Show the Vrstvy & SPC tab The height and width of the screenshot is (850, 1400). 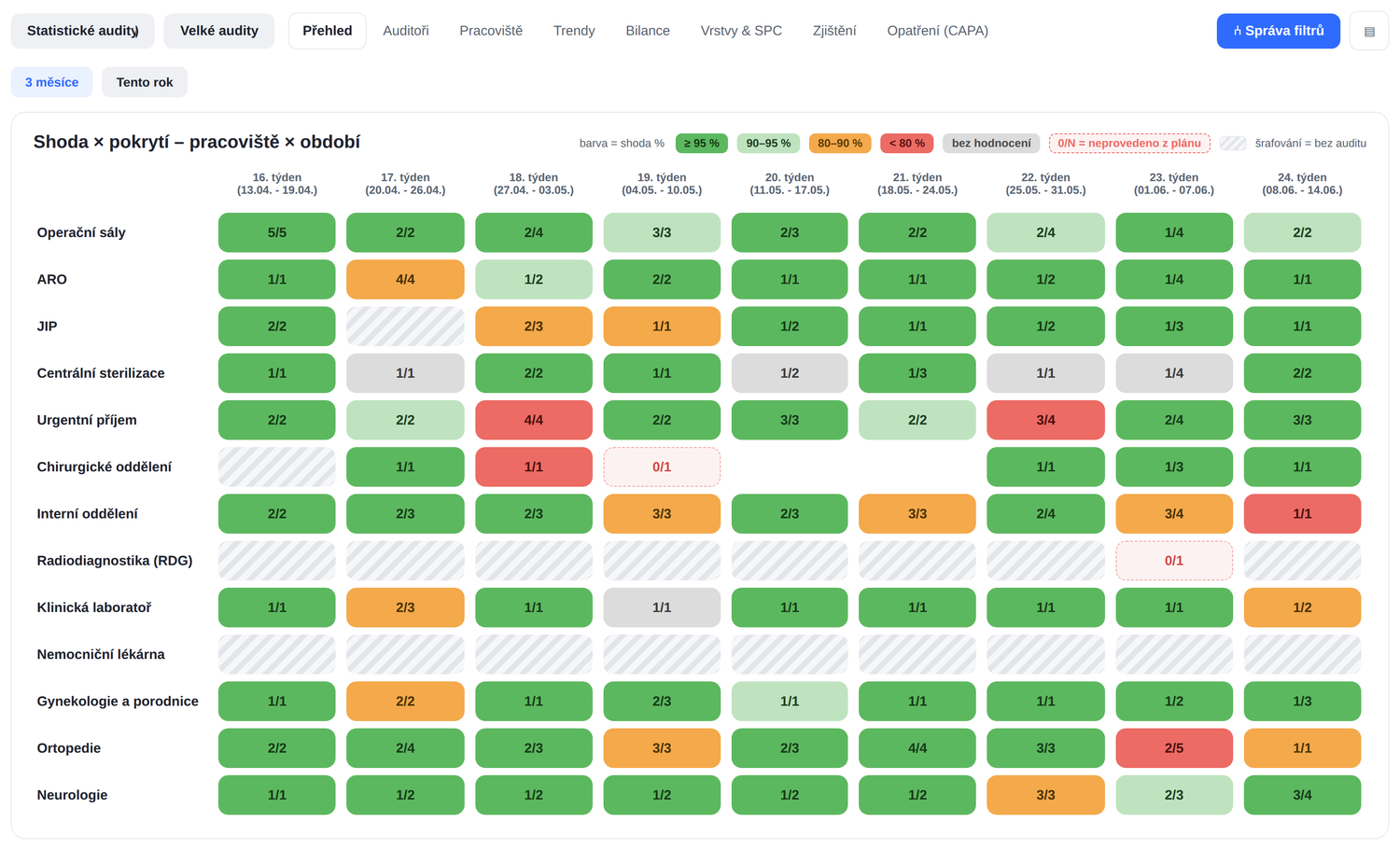point(741,31)
